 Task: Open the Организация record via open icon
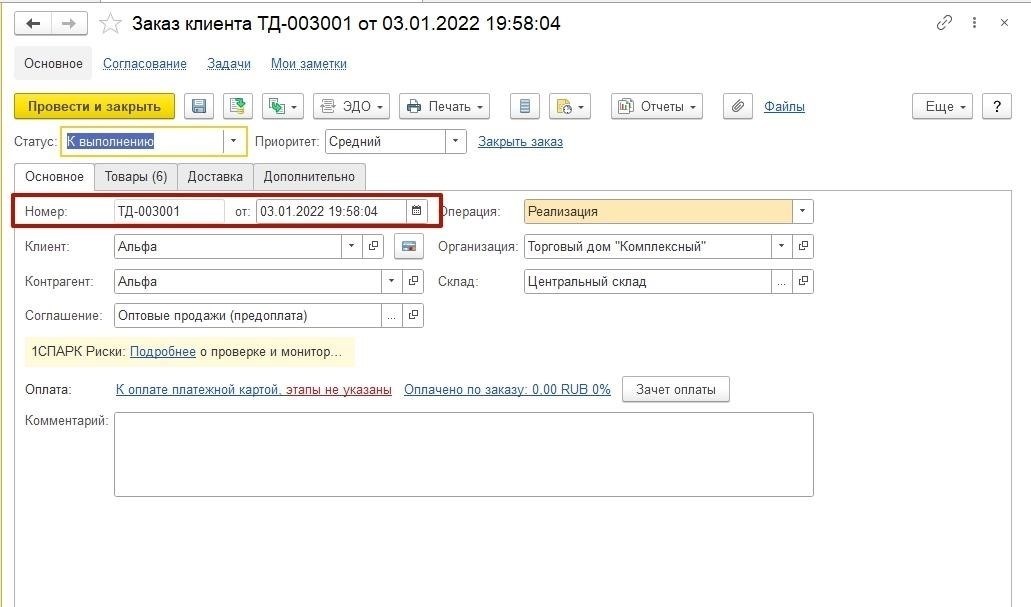coord(803,247)
